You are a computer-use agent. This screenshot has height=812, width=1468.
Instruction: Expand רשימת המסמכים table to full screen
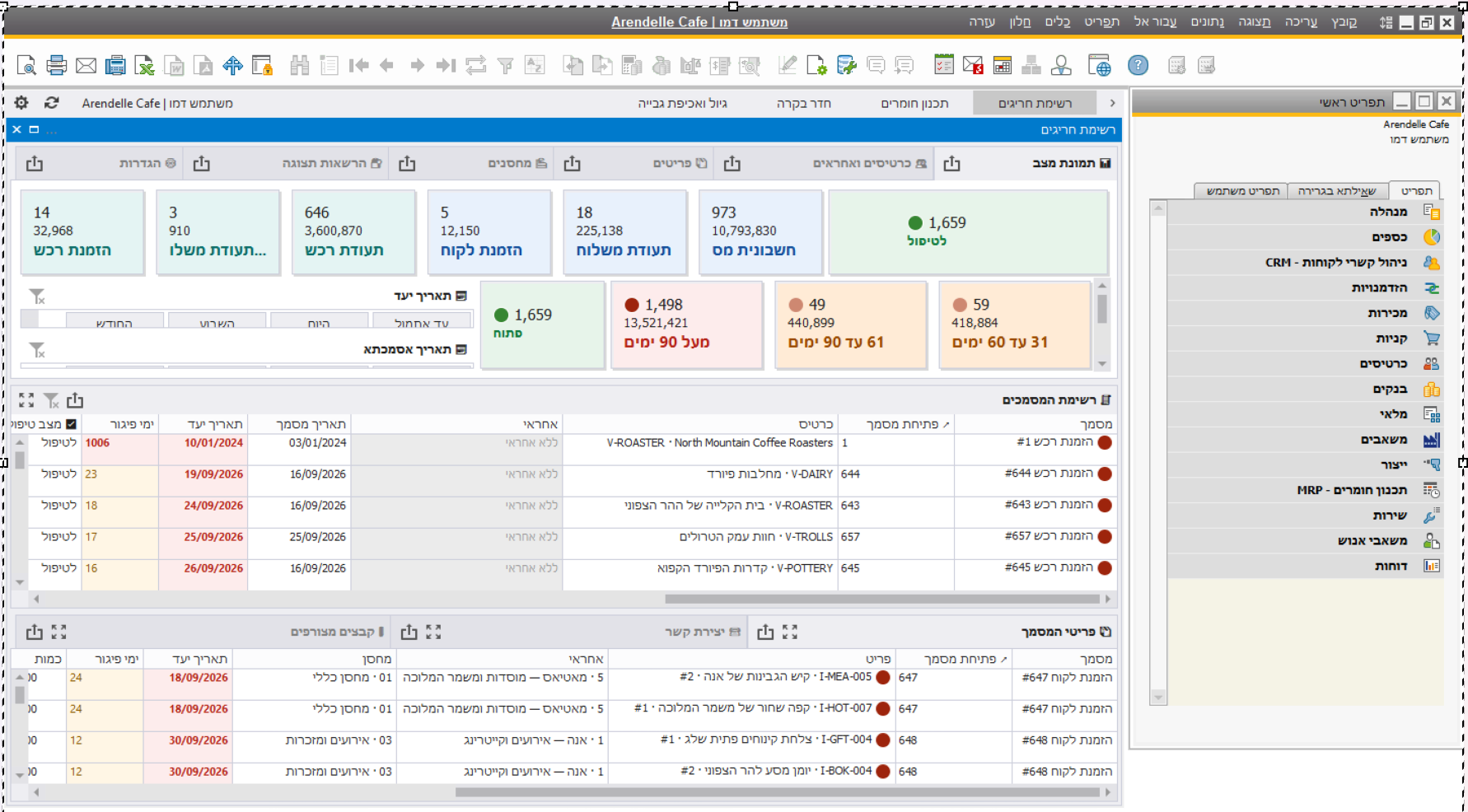tap(26, 400)
